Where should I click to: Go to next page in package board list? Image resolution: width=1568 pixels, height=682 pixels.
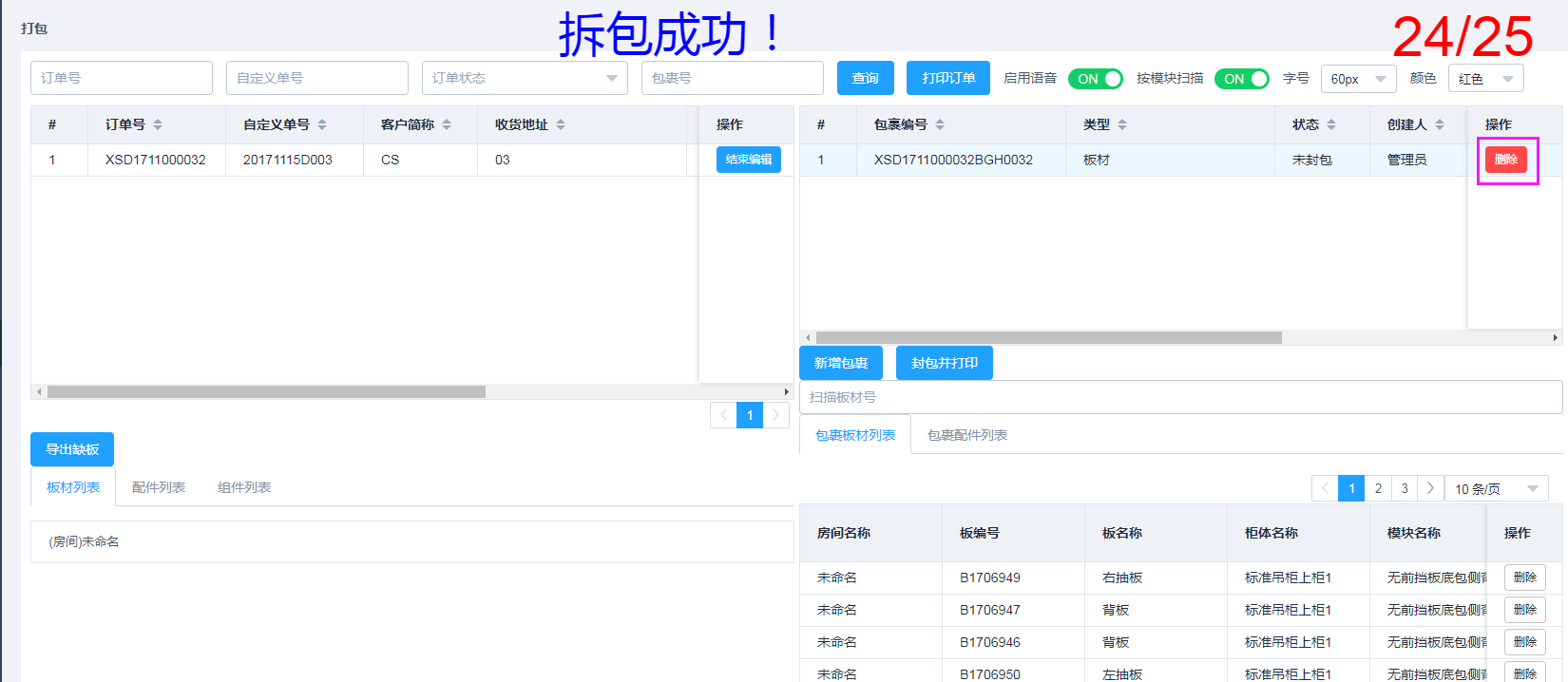point(1430,488)
